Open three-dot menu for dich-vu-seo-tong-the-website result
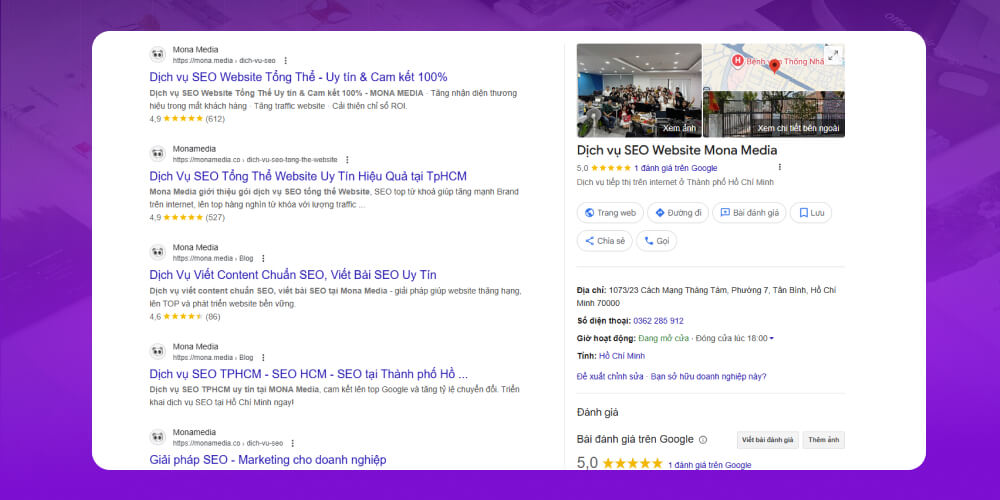1000x500 pixels. [x=347, y=159]
